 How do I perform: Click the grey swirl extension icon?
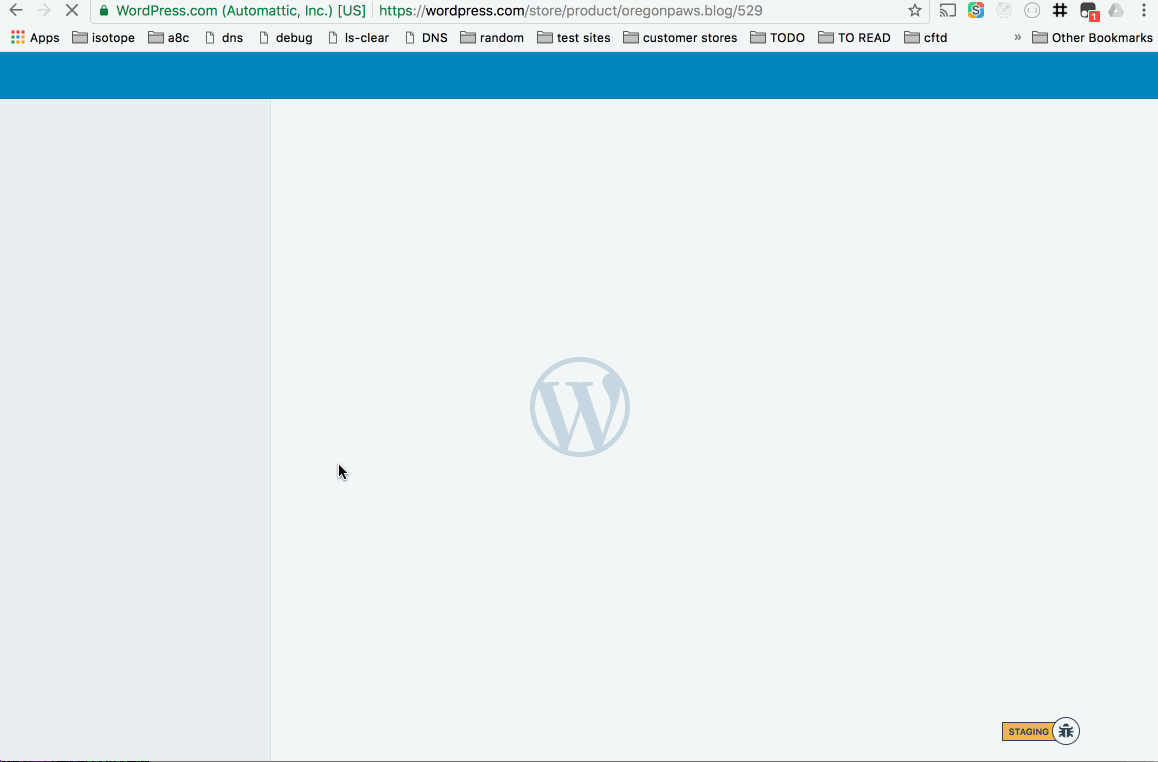(x=1004, y=10)
